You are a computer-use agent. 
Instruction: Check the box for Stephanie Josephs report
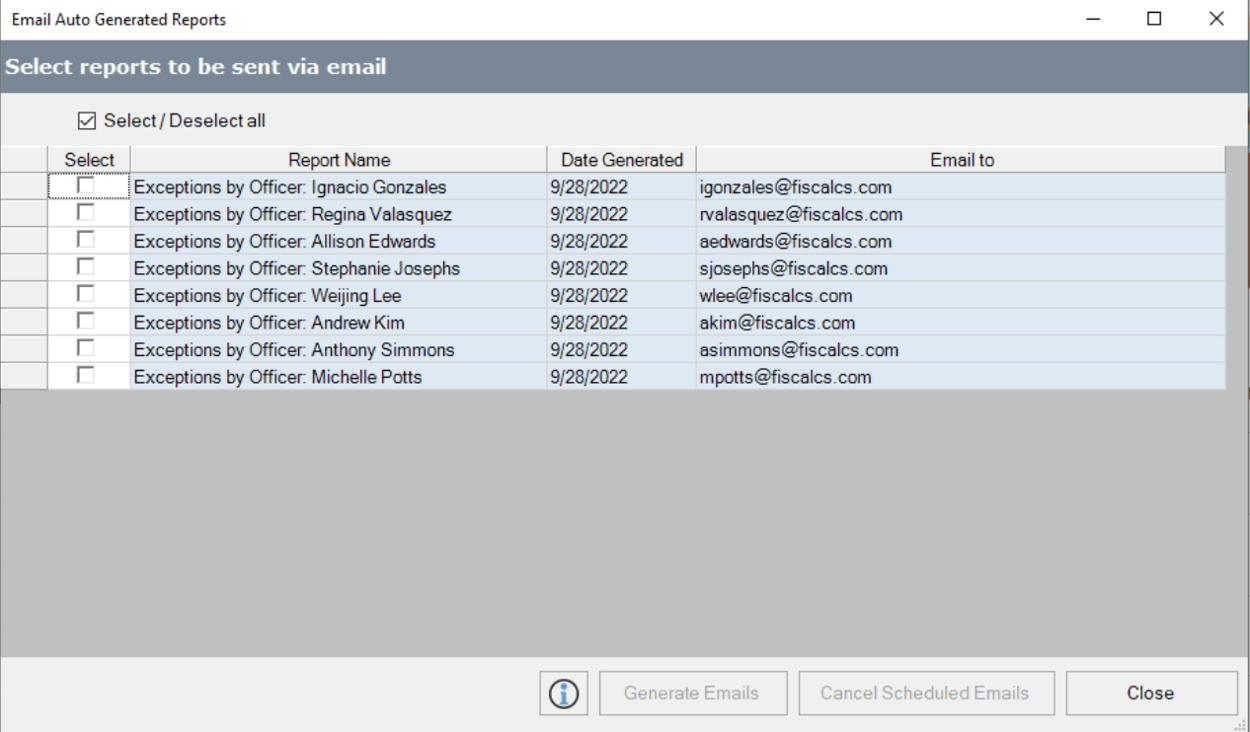pyautogui.click(x=86, y=268)
